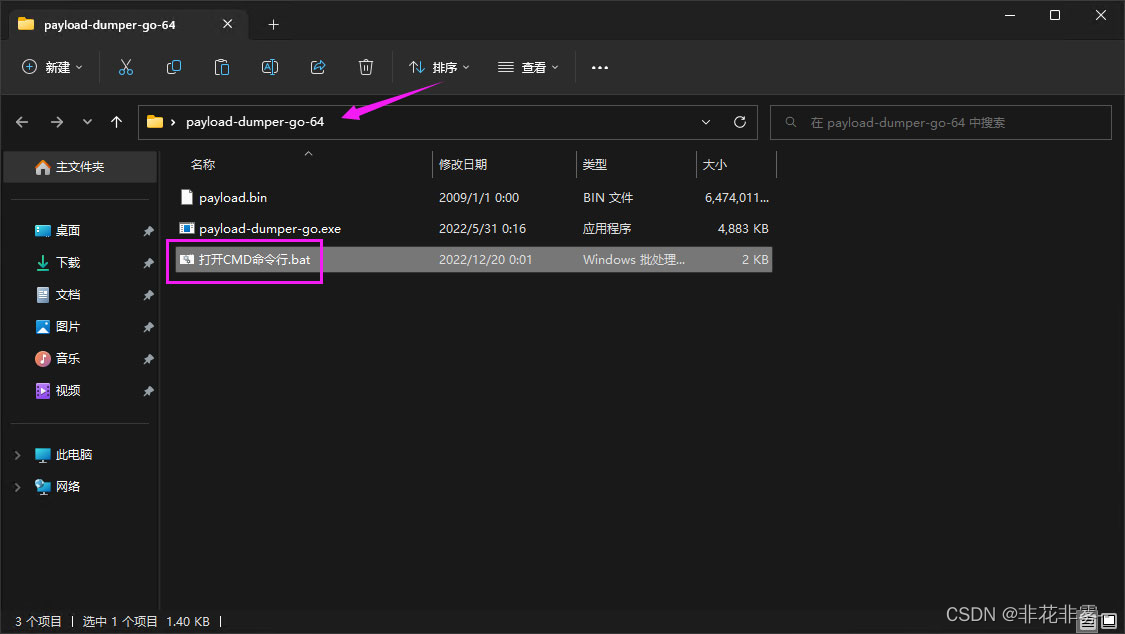
Task: Expand the 网络 tree node
Action: pos(18,487)
